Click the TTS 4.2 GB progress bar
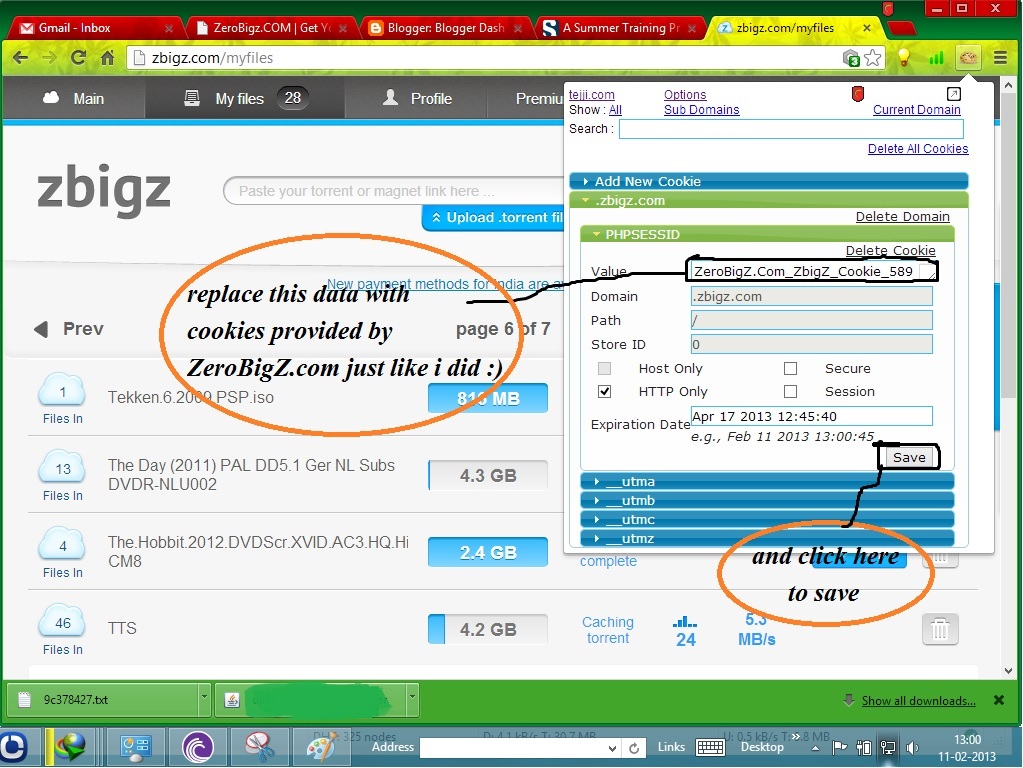 point(488,630)
